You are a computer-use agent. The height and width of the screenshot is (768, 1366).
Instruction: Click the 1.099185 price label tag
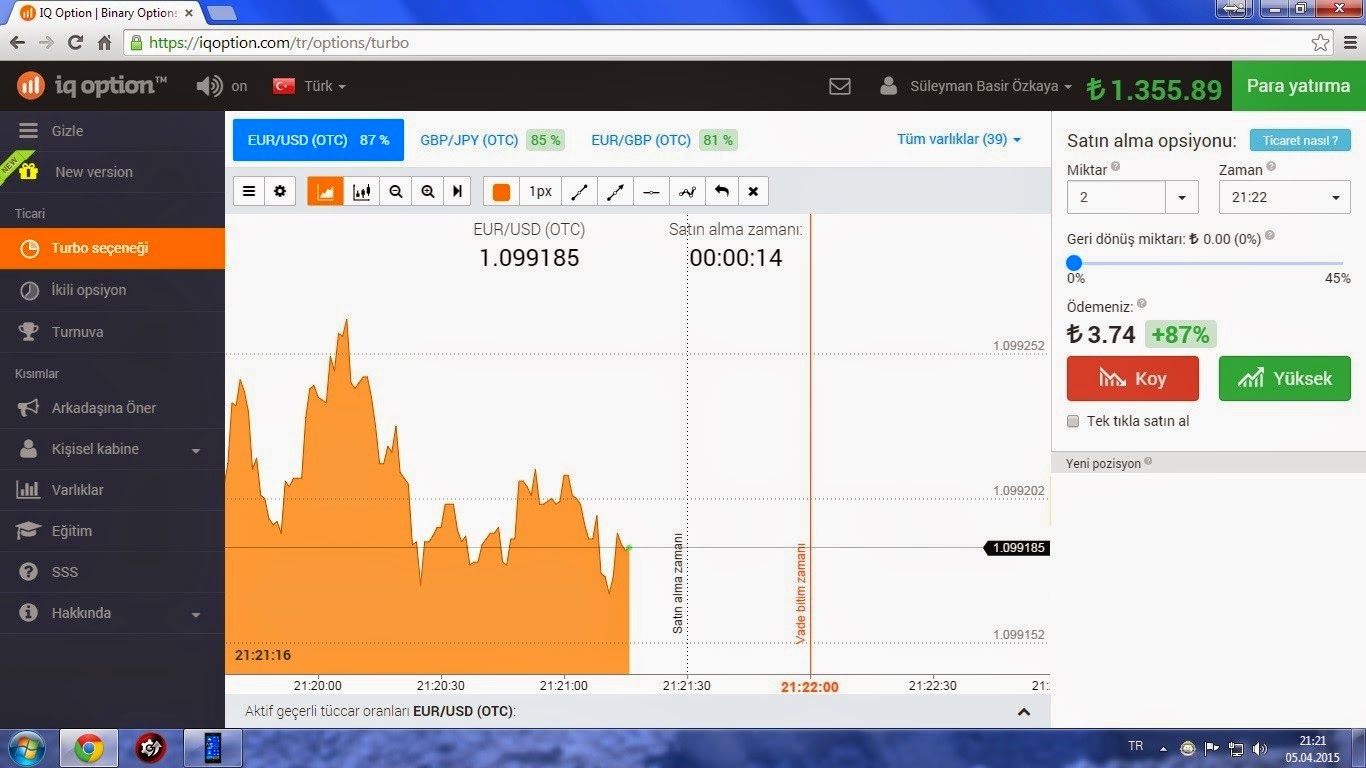point(1019,548)
